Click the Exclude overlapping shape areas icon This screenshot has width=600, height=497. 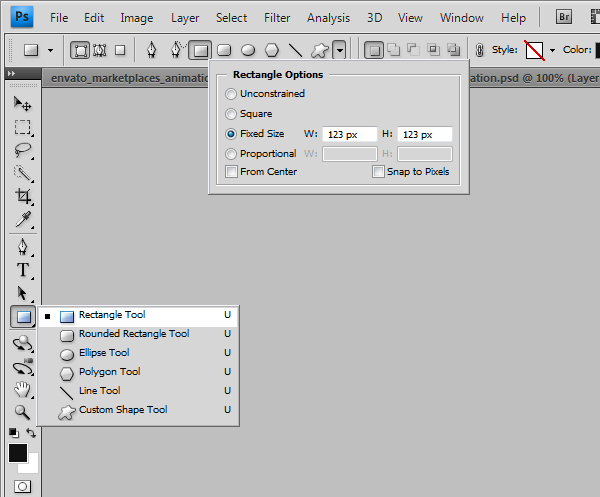coord(454,49)
